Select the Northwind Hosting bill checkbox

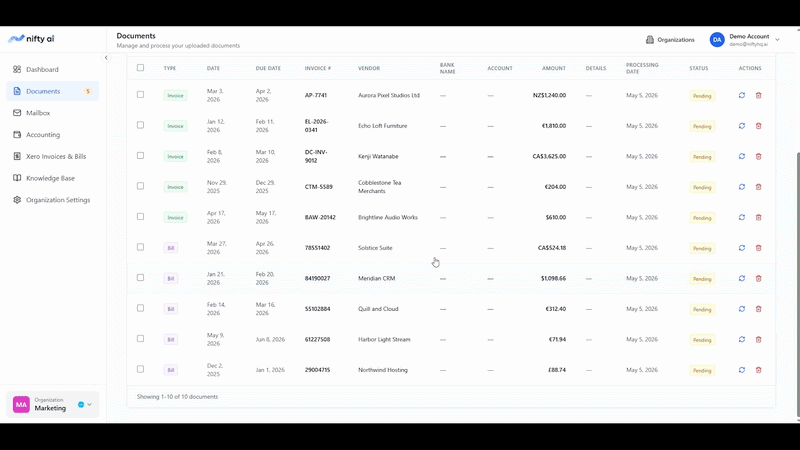pyautogui.click(x=140, y=369)
